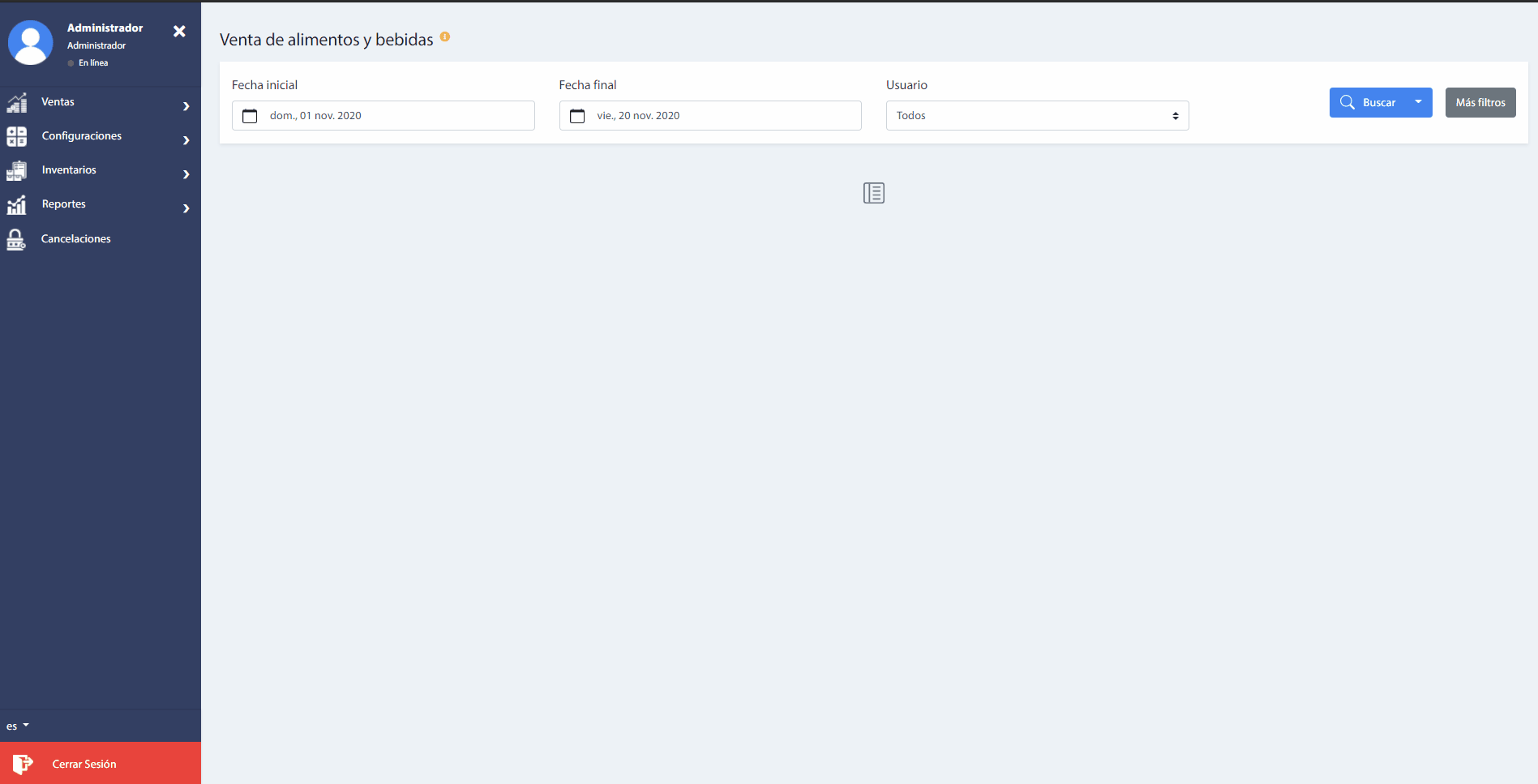Change language using the es selector
Image resolution: width=1538 pixels, height=784 pixels.
17,726
